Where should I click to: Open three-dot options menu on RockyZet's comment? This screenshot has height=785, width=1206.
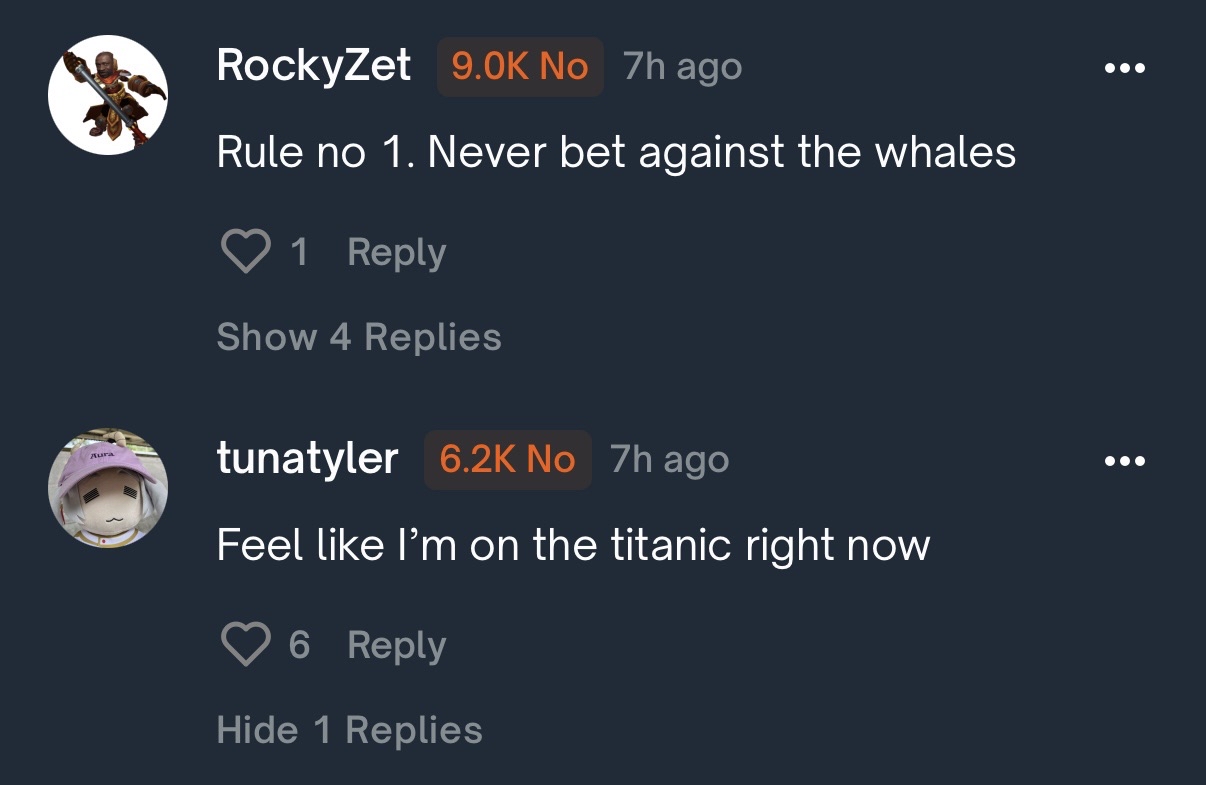[1124, 69]
